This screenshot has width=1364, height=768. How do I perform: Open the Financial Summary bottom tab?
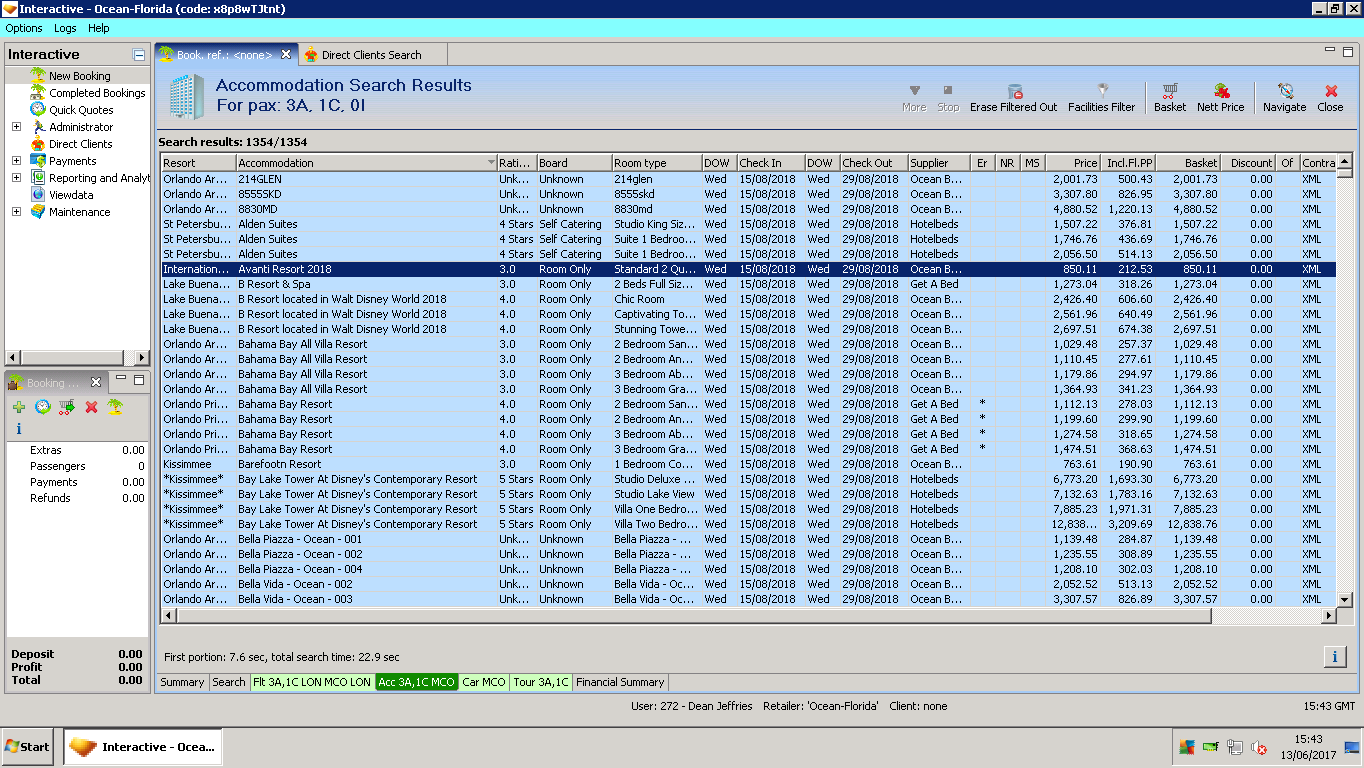(620, 682)
